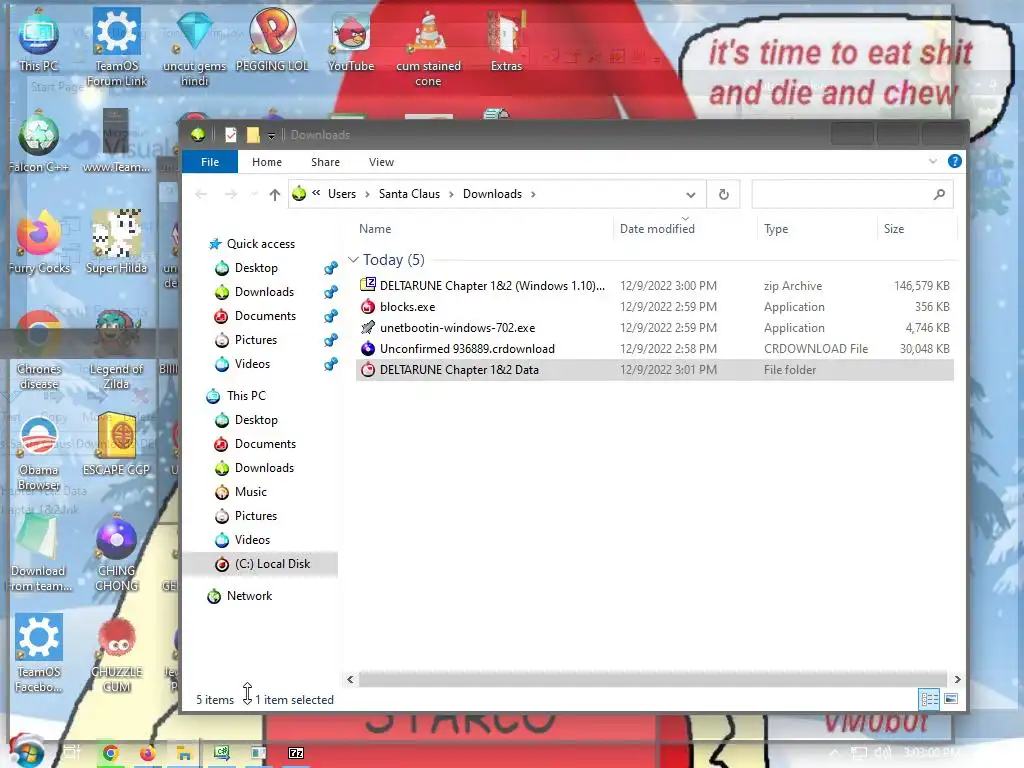This screenshot has height=768, width=1024.
Task: Open Chrome from the taskbar
Action: [x=110, y=754]
